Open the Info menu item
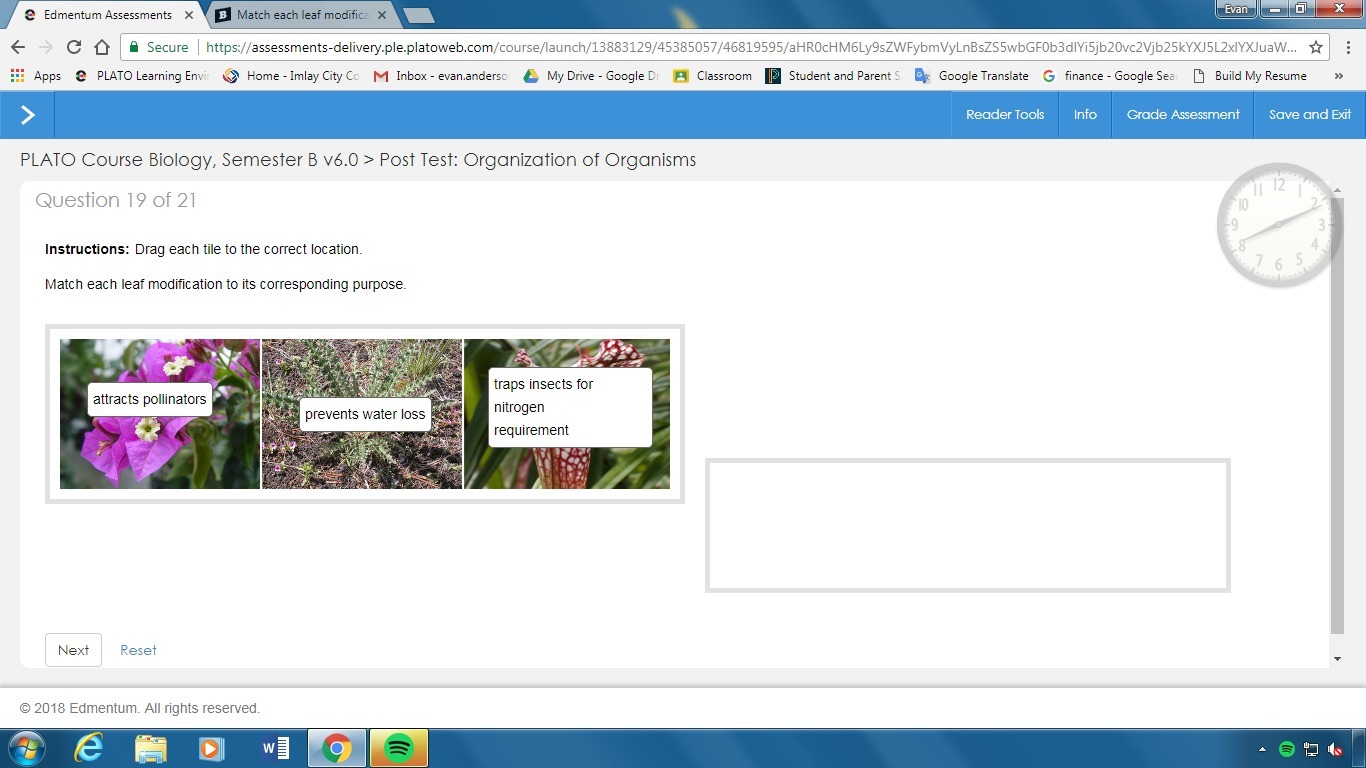Viewport: 1366px width, 768px height. [1085, 115]
